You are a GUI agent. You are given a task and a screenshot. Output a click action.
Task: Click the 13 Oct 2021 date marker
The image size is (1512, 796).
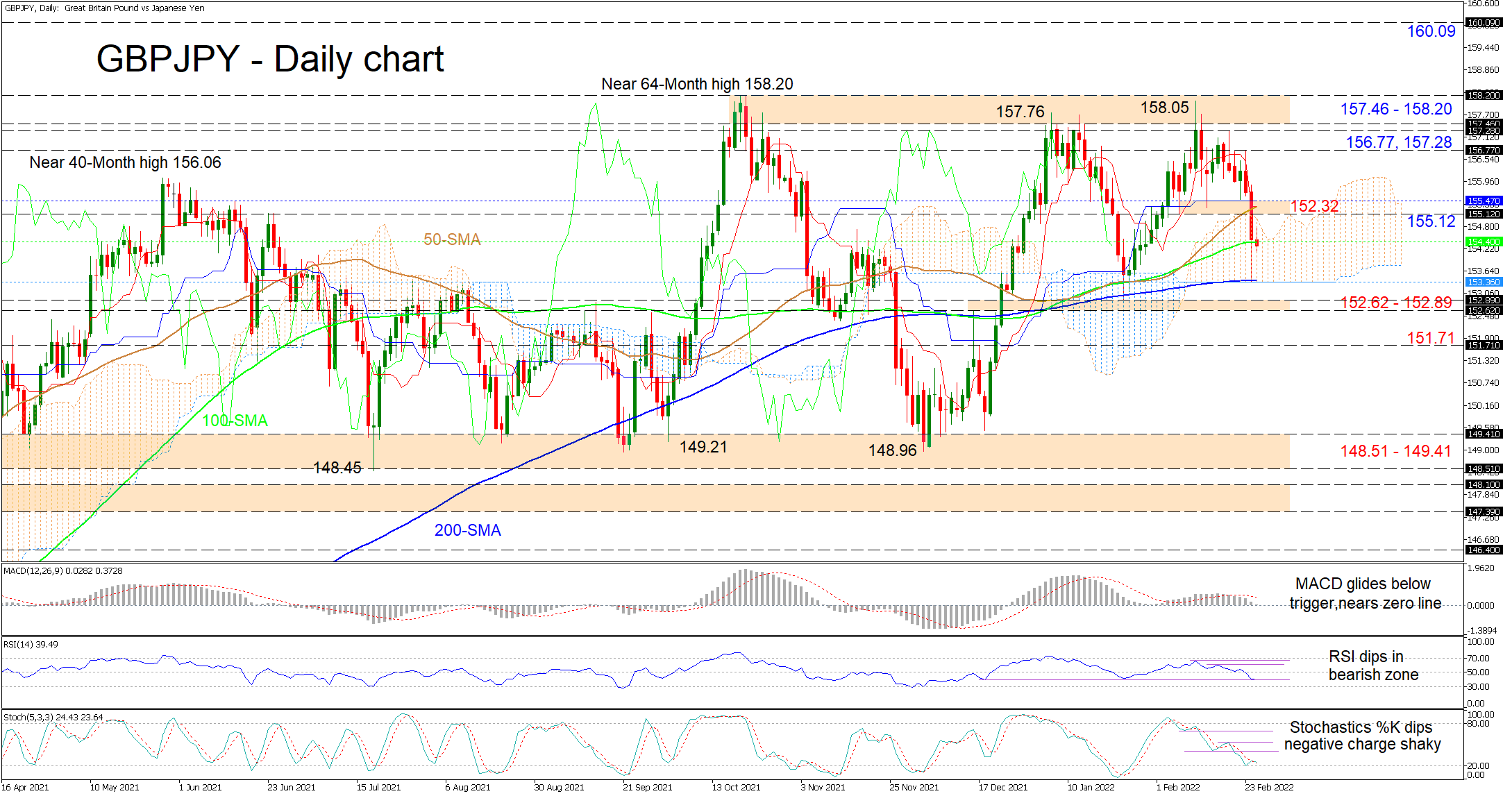coord(735,787)
